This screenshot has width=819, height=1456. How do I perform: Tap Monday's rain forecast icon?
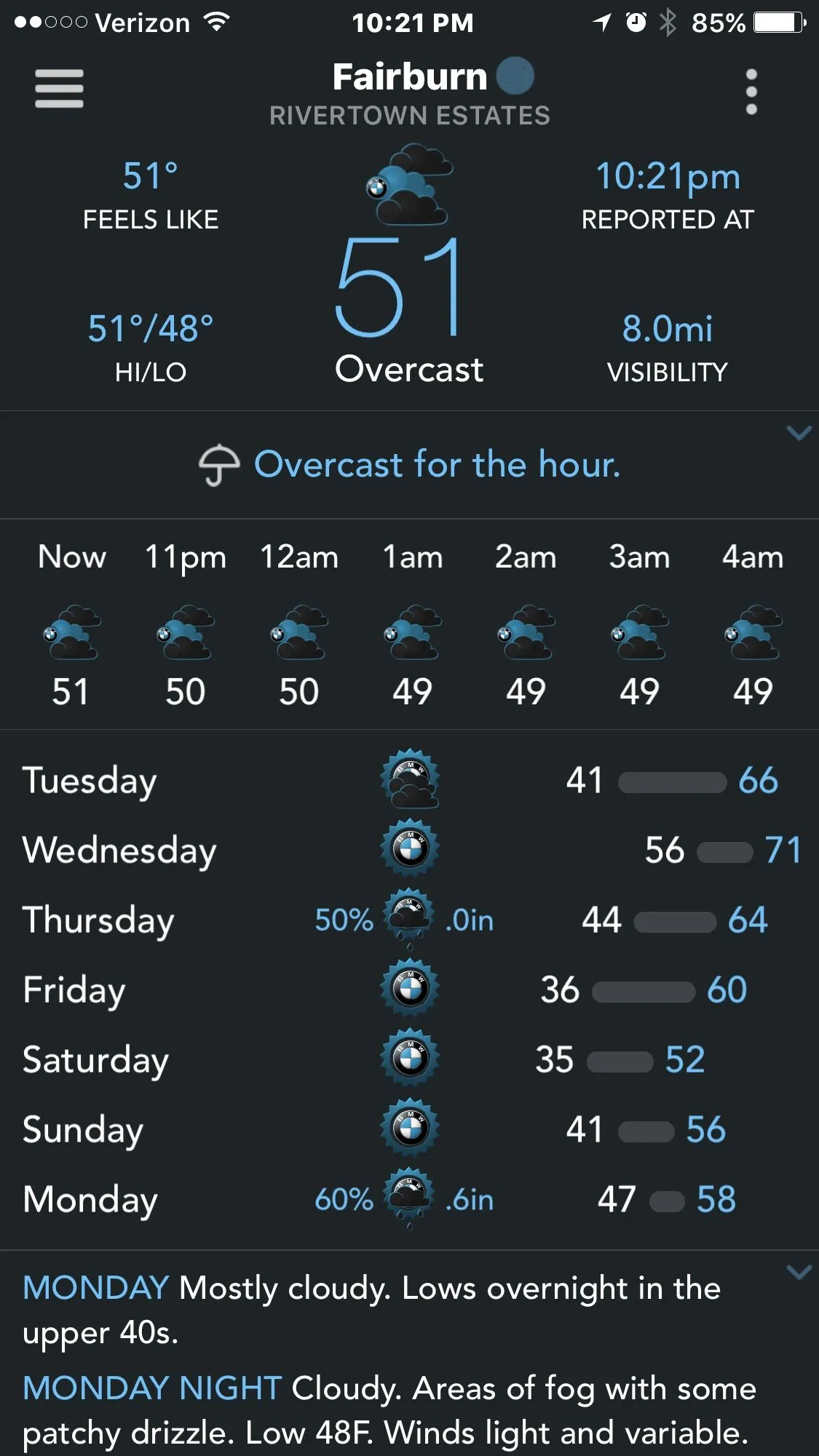(409, 1198)
